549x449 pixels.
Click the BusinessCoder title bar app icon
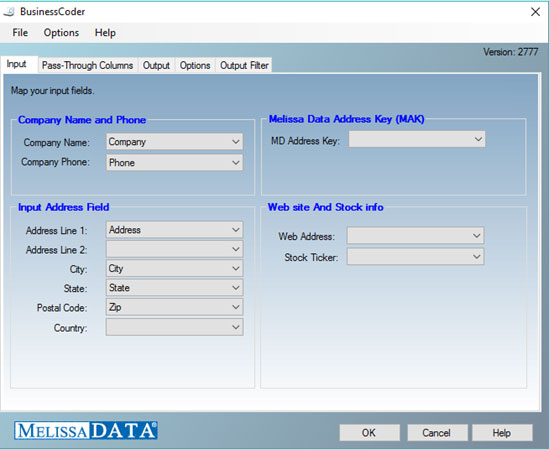coord(9,12)
